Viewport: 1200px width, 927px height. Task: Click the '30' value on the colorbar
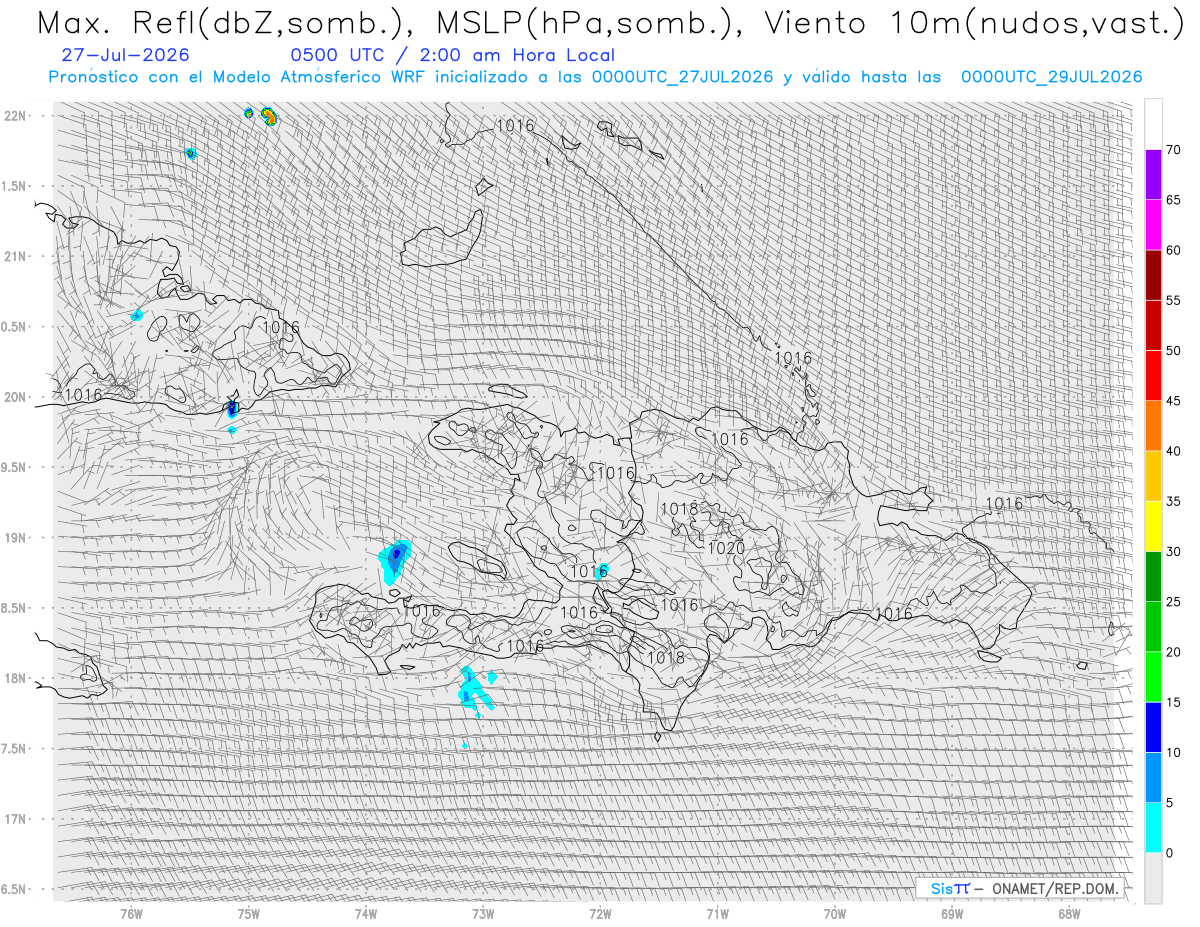point(1174,551)
